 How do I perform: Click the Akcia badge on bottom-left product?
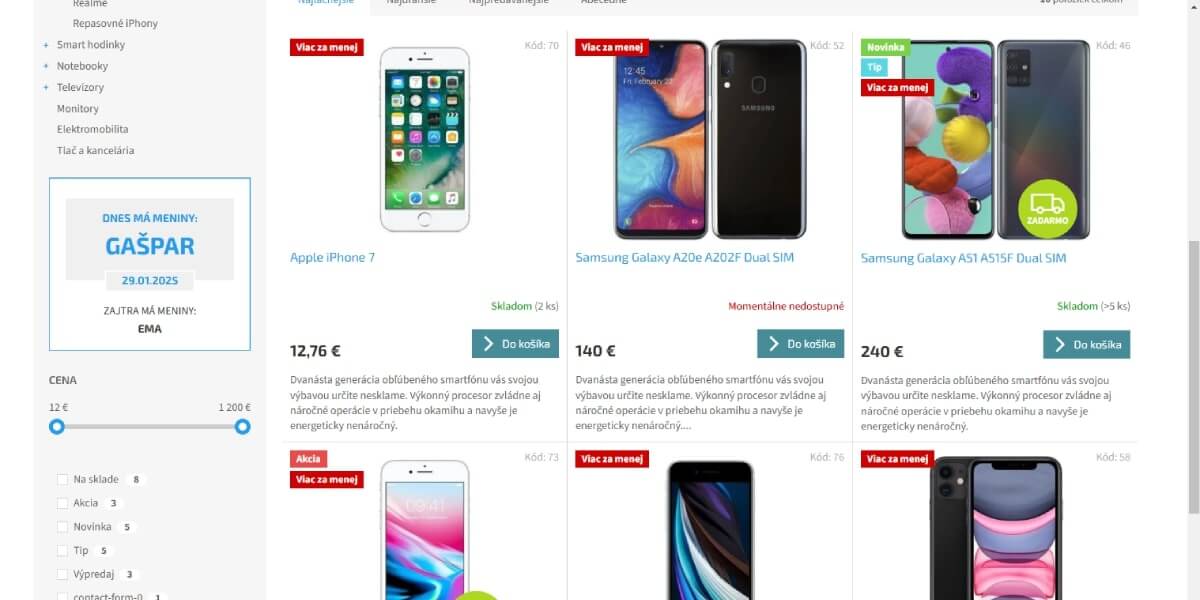pyautogui.click(x=309, y=459)
